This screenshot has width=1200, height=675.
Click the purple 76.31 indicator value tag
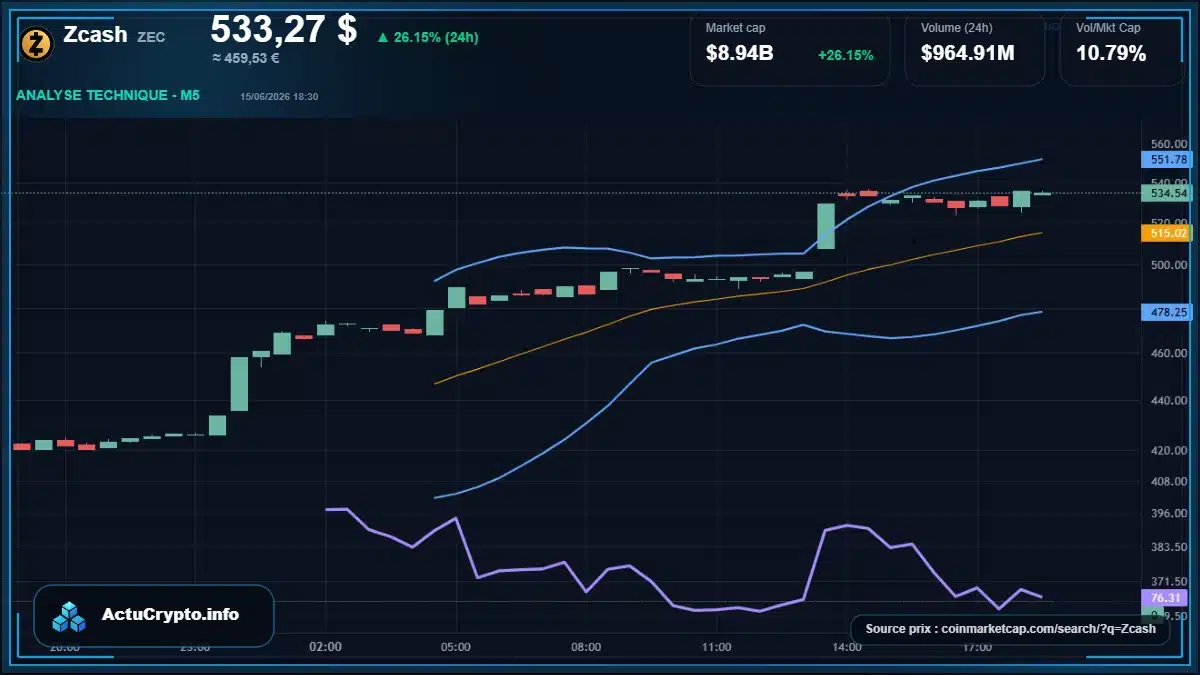click(x=1166, y=597)
